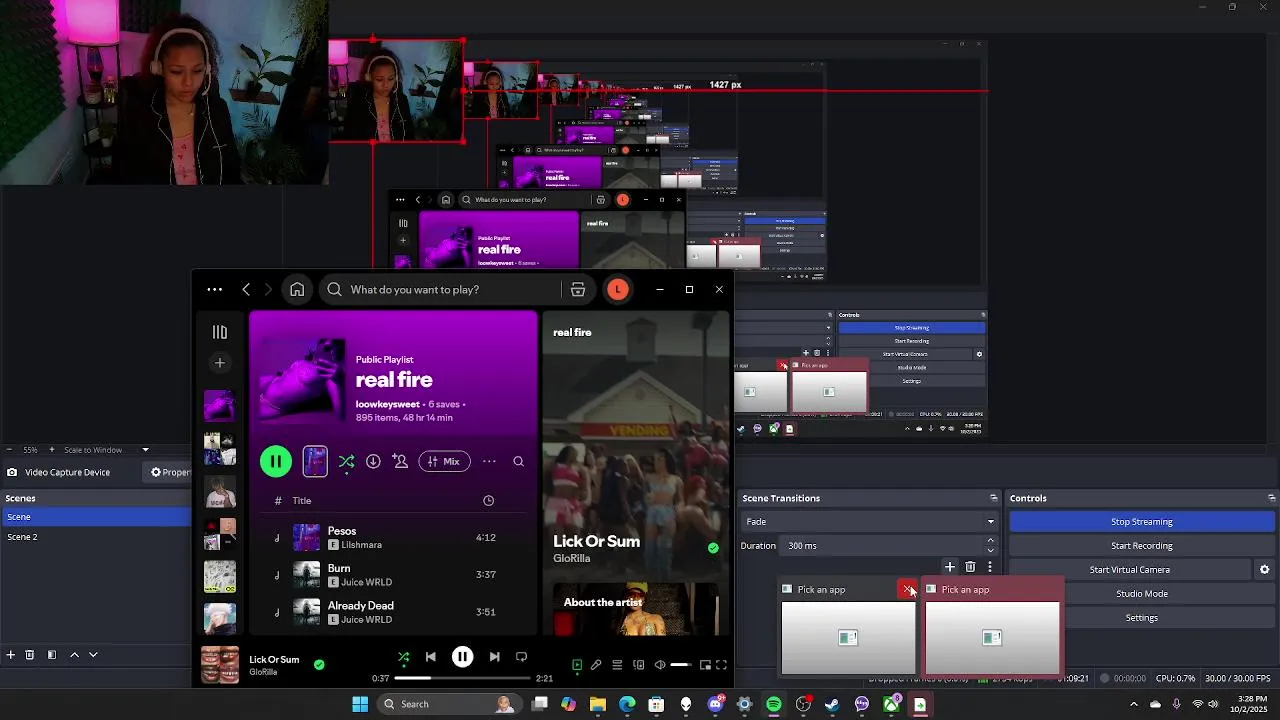The width and height of the screenshot is (1280, 720).
Task: Delete the scene transition with trash icon
Action: point(970,567)
